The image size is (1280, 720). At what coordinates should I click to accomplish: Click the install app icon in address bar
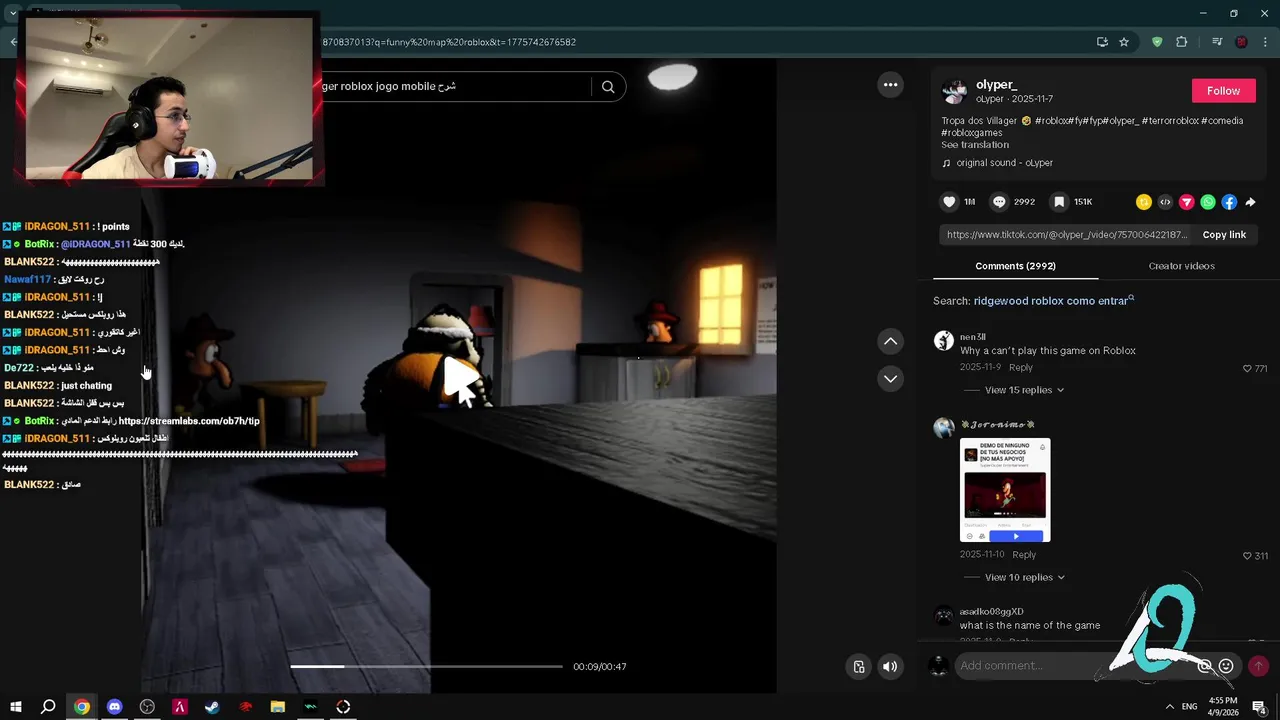(1102, 42)
